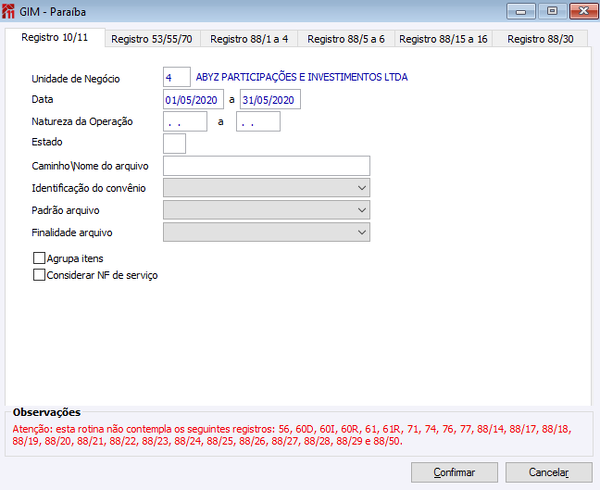The width and height of the screenshot is (600, 490).
Task: Click the Finalidade arquivo label
Action: (x=72, y=233)
